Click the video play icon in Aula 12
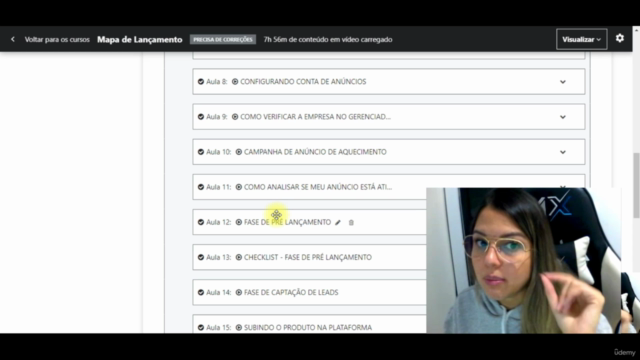640x360 pixels. point(239,222)
